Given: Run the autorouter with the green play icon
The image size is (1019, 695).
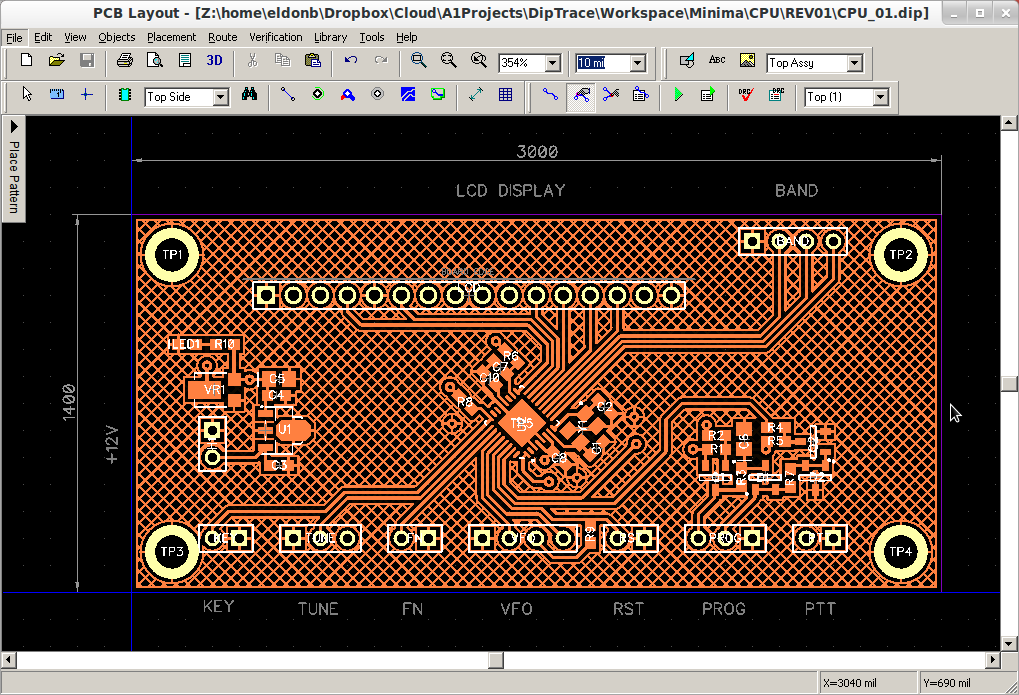Looking at the screenshot, I should point(678,94).
